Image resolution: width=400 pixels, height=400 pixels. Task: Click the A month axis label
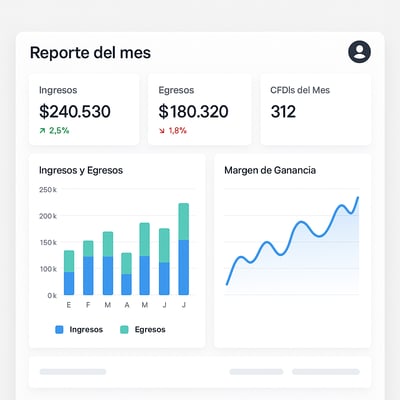pos(127,305)
